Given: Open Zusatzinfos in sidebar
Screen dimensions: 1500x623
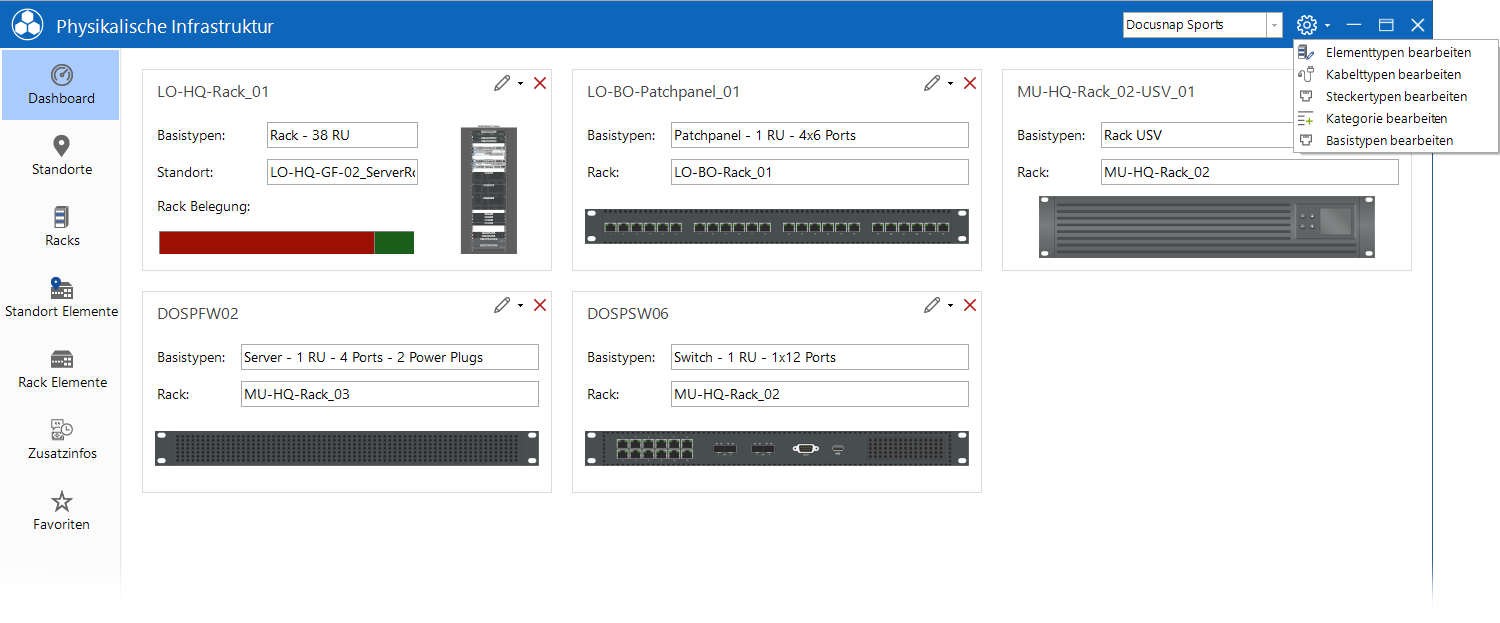Looking at the screenshot, I should point(61,440).
